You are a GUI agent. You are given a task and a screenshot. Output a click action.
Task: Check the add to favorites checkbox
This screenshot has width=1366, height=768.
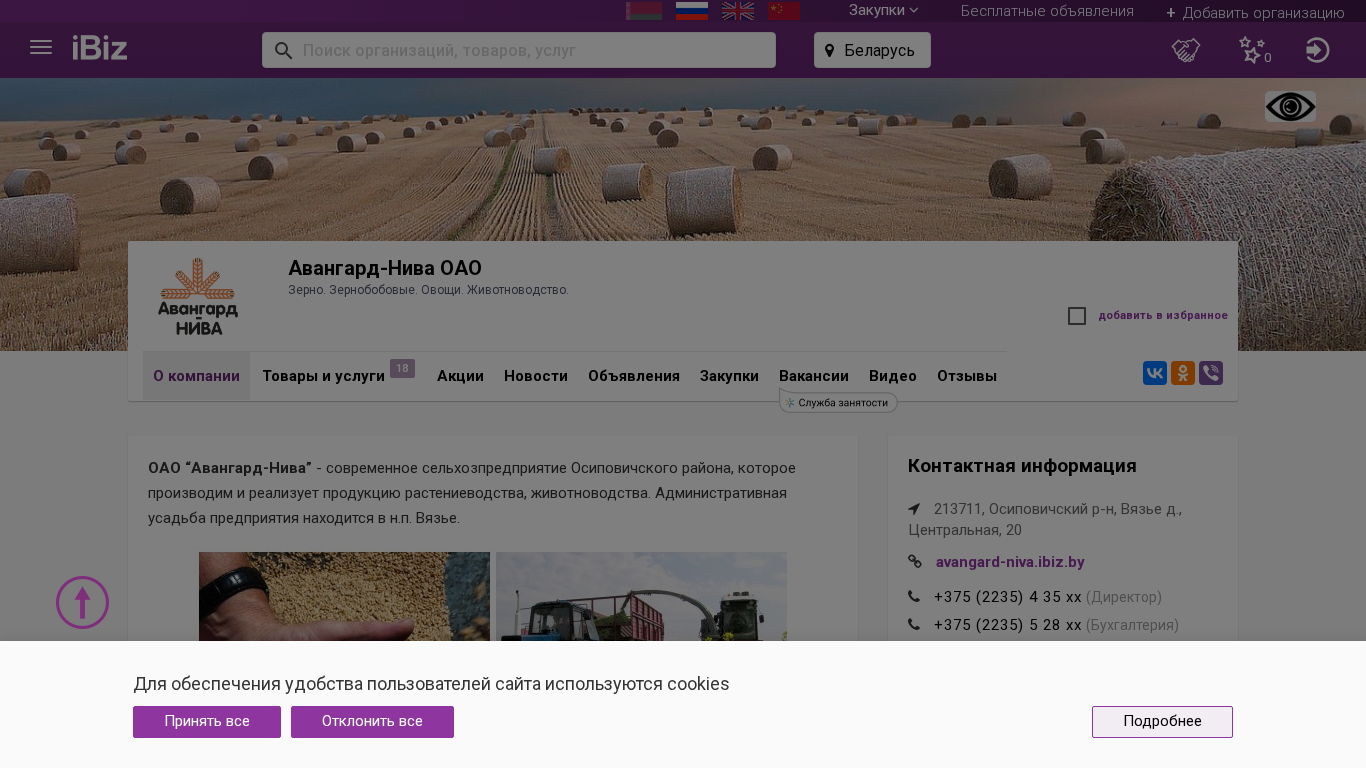[x=1077, y=316]
